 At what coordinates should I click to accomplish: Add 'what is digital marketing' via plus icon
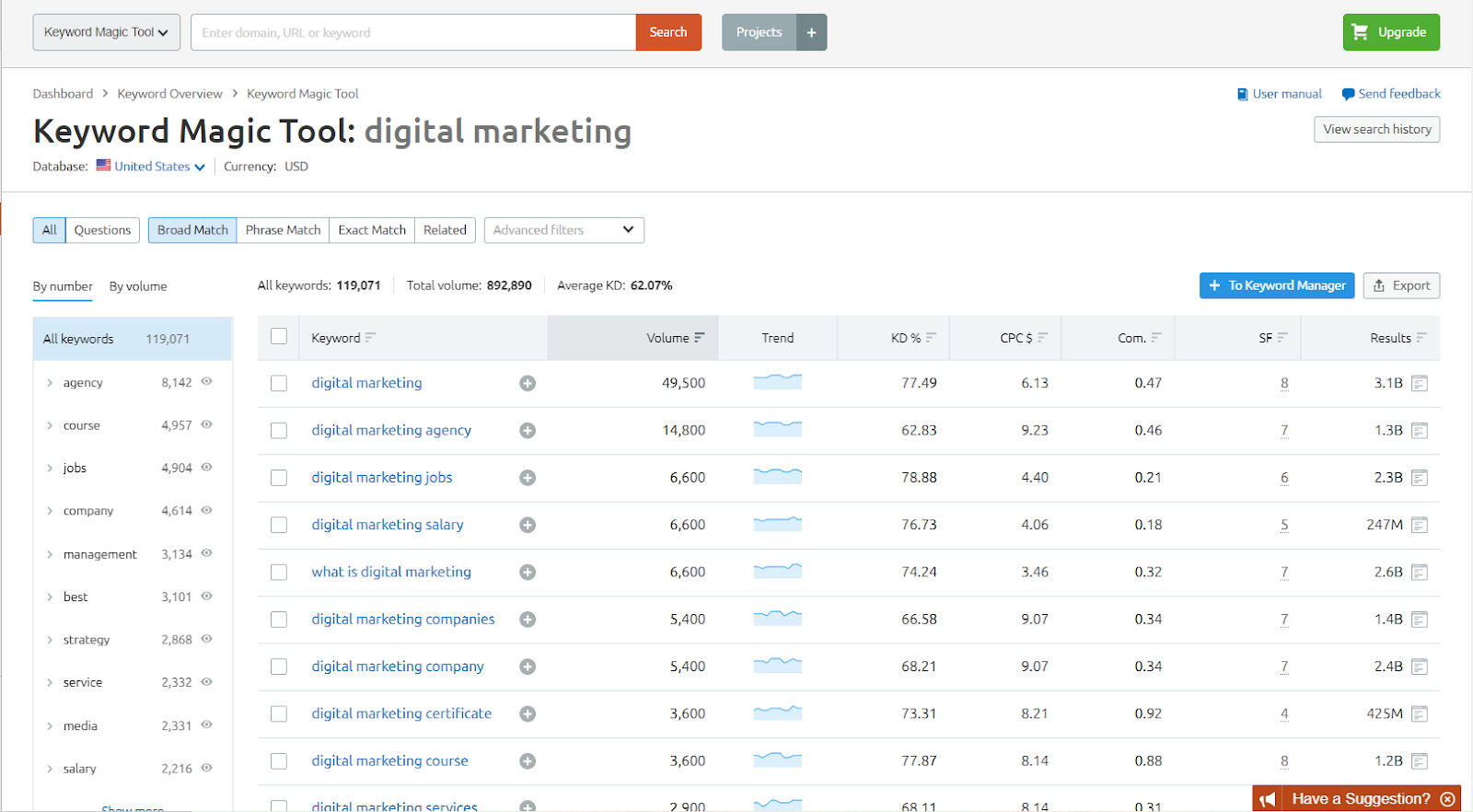click(x=528, y=573)
